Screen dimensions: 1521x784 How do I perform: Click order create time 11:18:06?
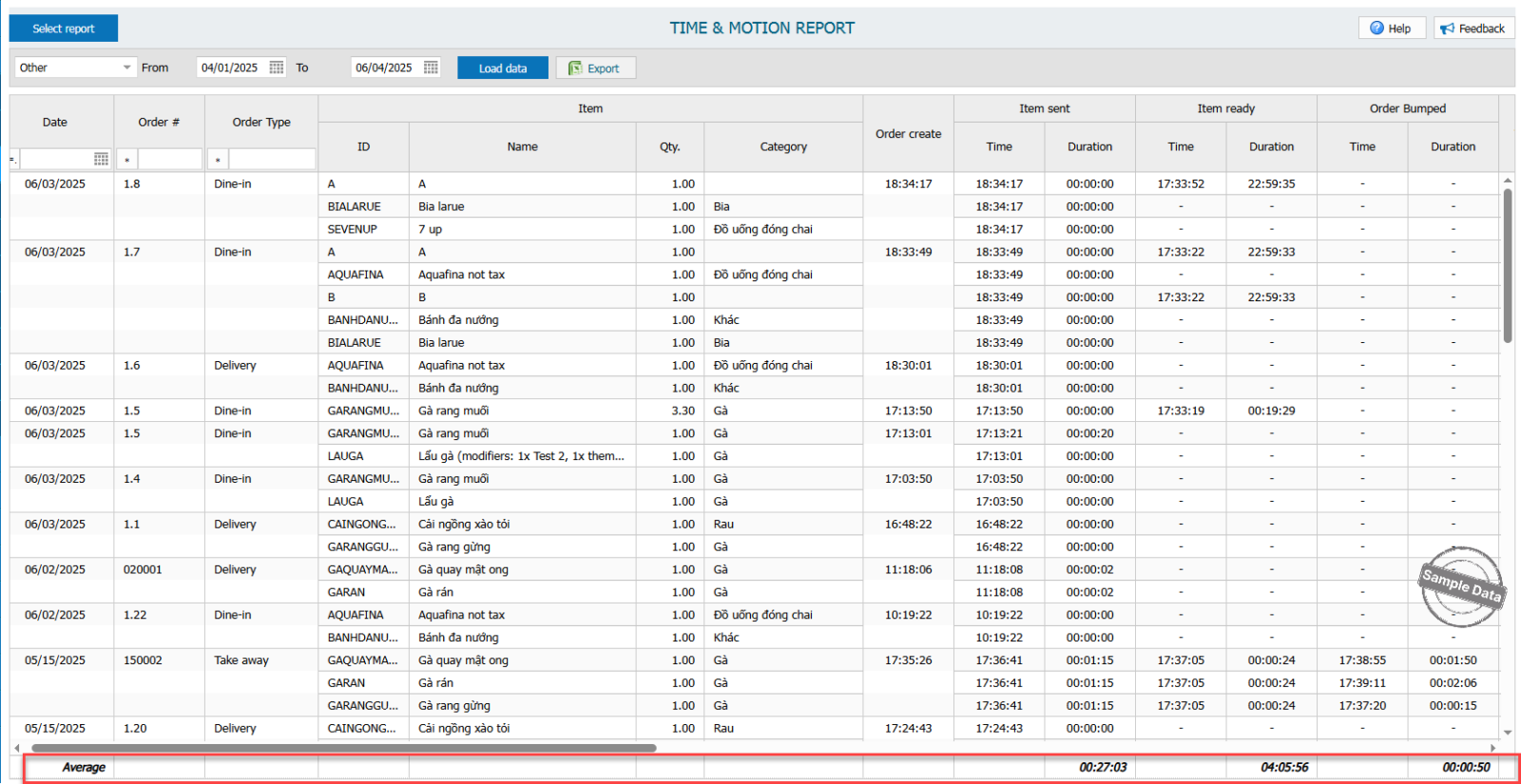(x=908, y=569)
